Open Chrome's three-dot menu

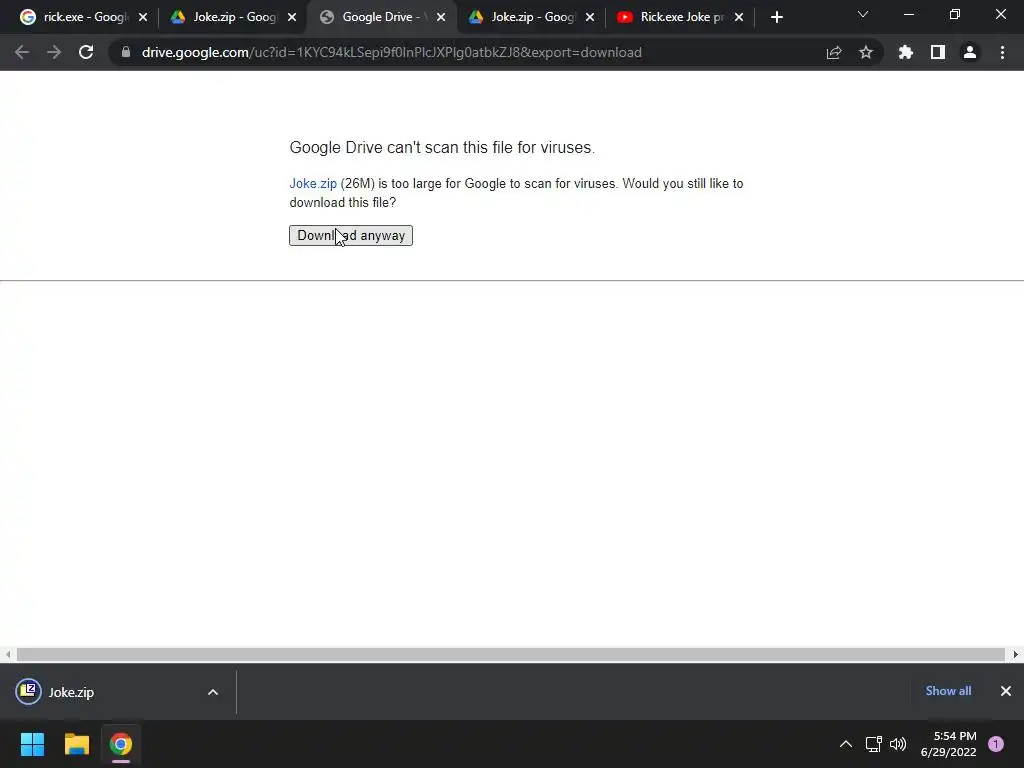tap(1002, 52)
